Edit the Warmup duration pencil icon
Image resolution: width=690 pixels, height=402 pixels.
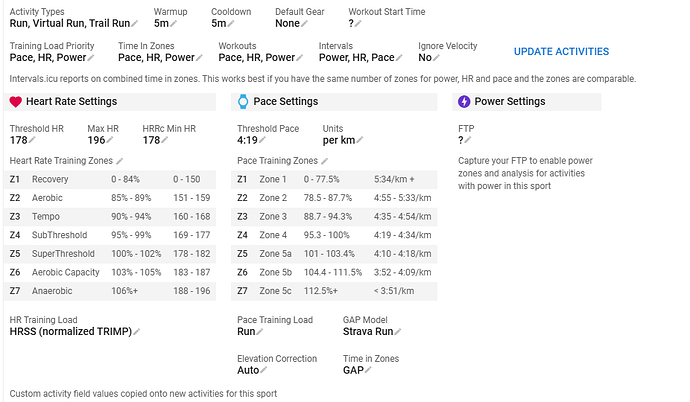(x=173, y=23)
